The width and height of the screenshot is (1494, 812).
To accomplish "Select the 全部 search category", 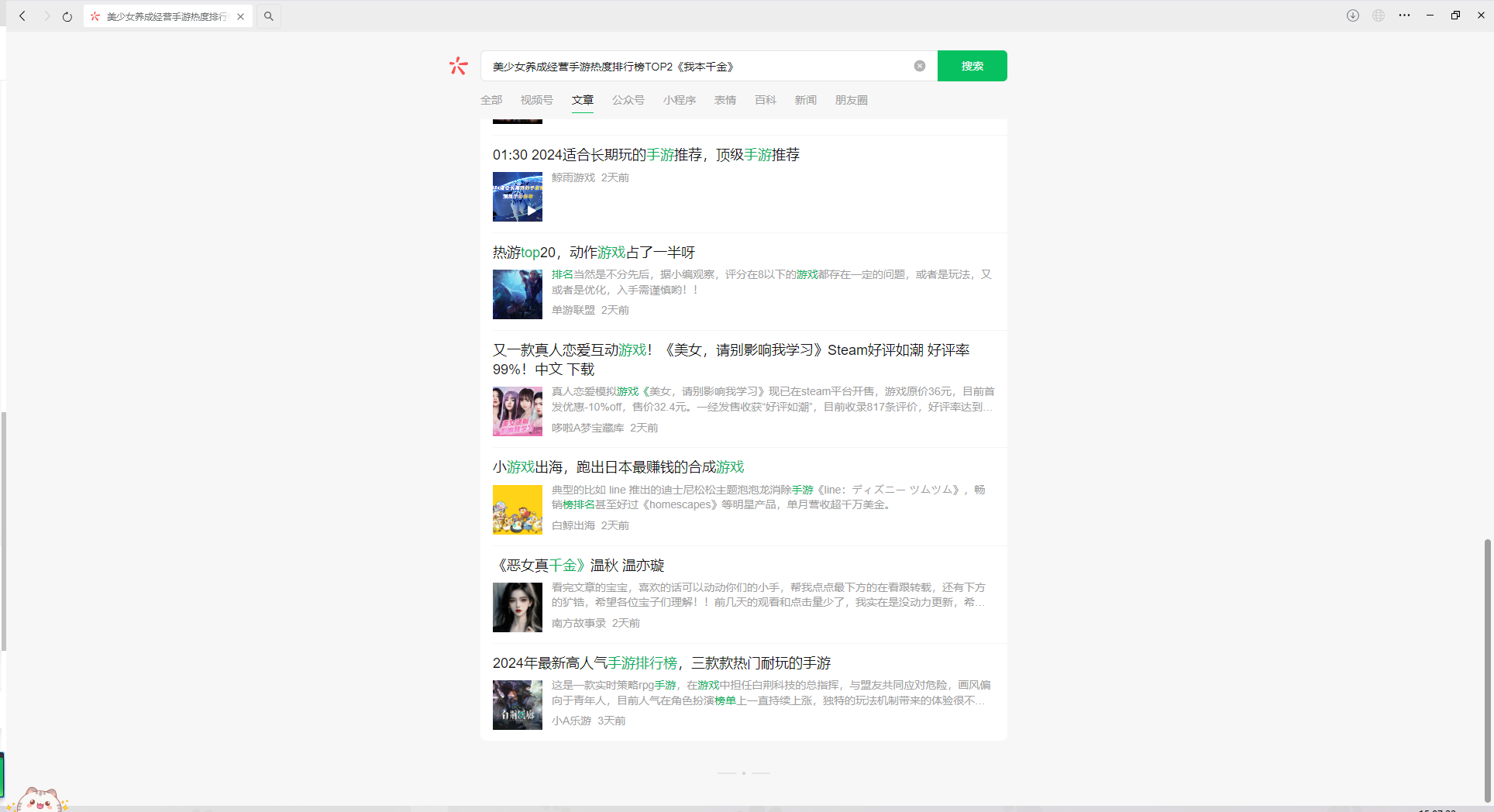I will tap(491, 100).
